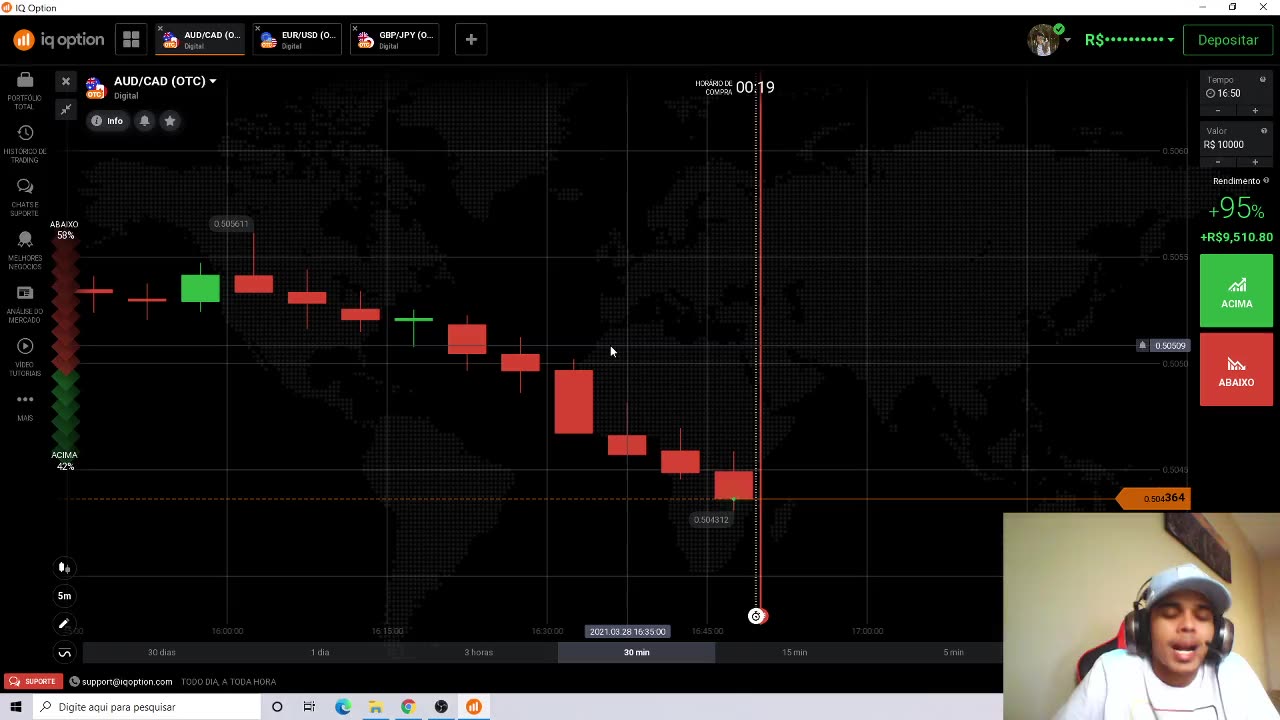Click the Depositar button
This screenshot has height=720, width=1280.
point(1228,40)
